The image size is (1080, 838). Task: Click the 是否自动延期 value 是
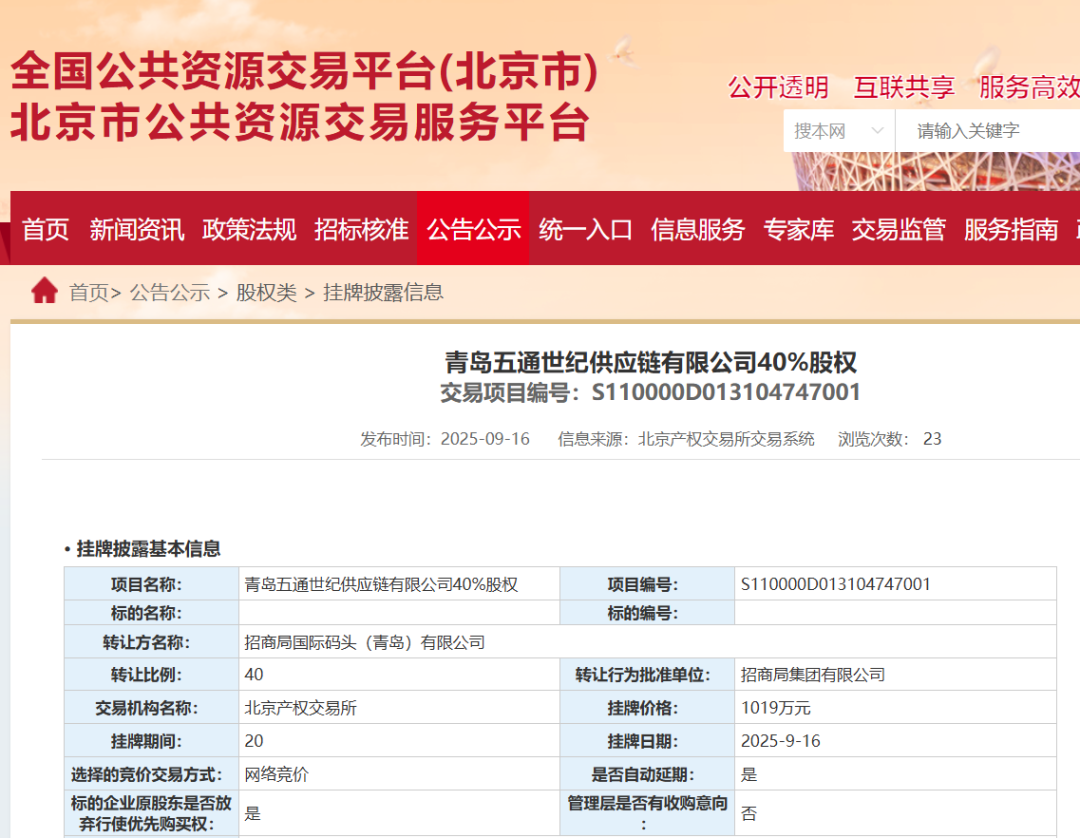coord(749,775)
